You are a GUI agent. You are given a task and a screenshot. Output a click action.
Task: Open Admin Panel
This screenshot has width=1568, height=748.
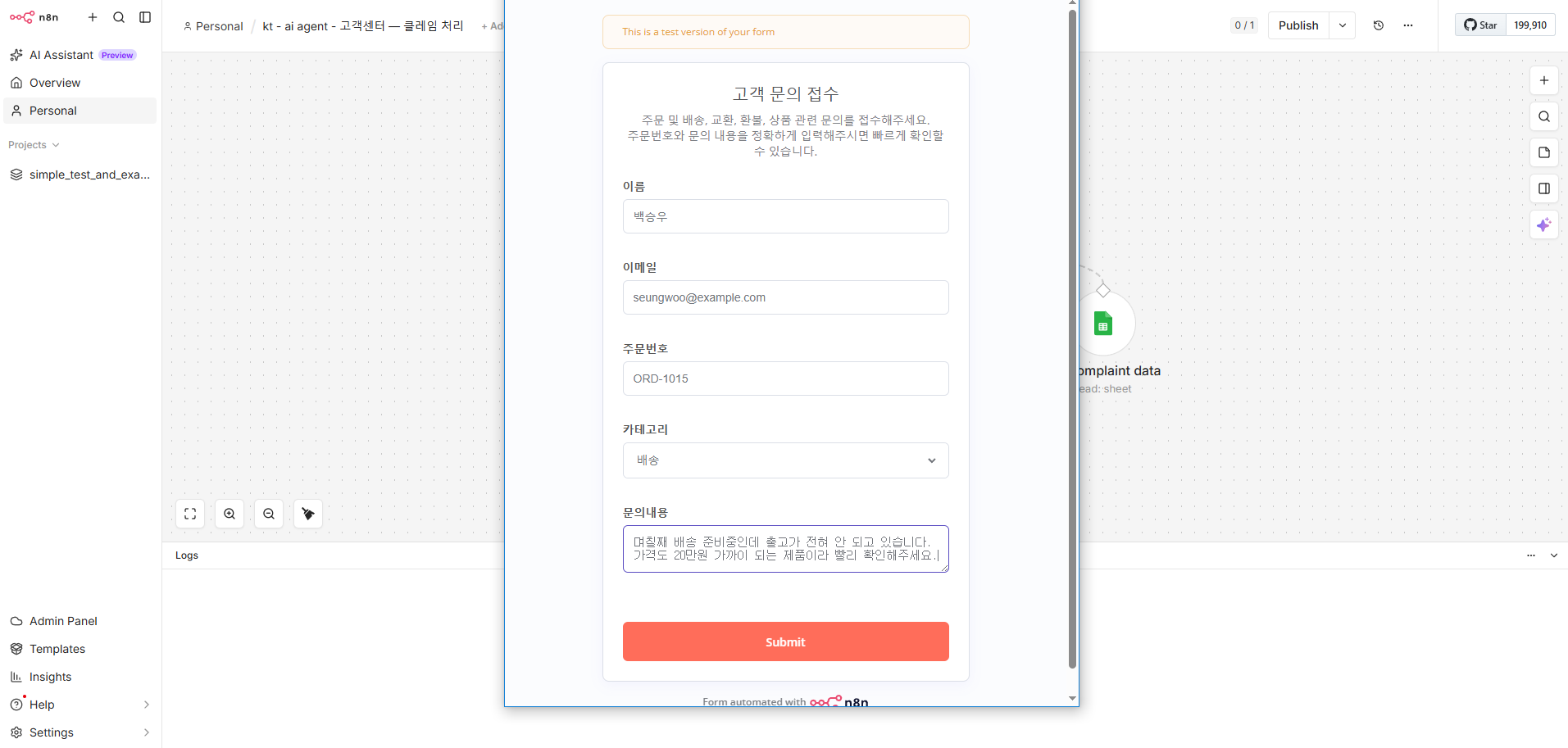tap(80, 621)
